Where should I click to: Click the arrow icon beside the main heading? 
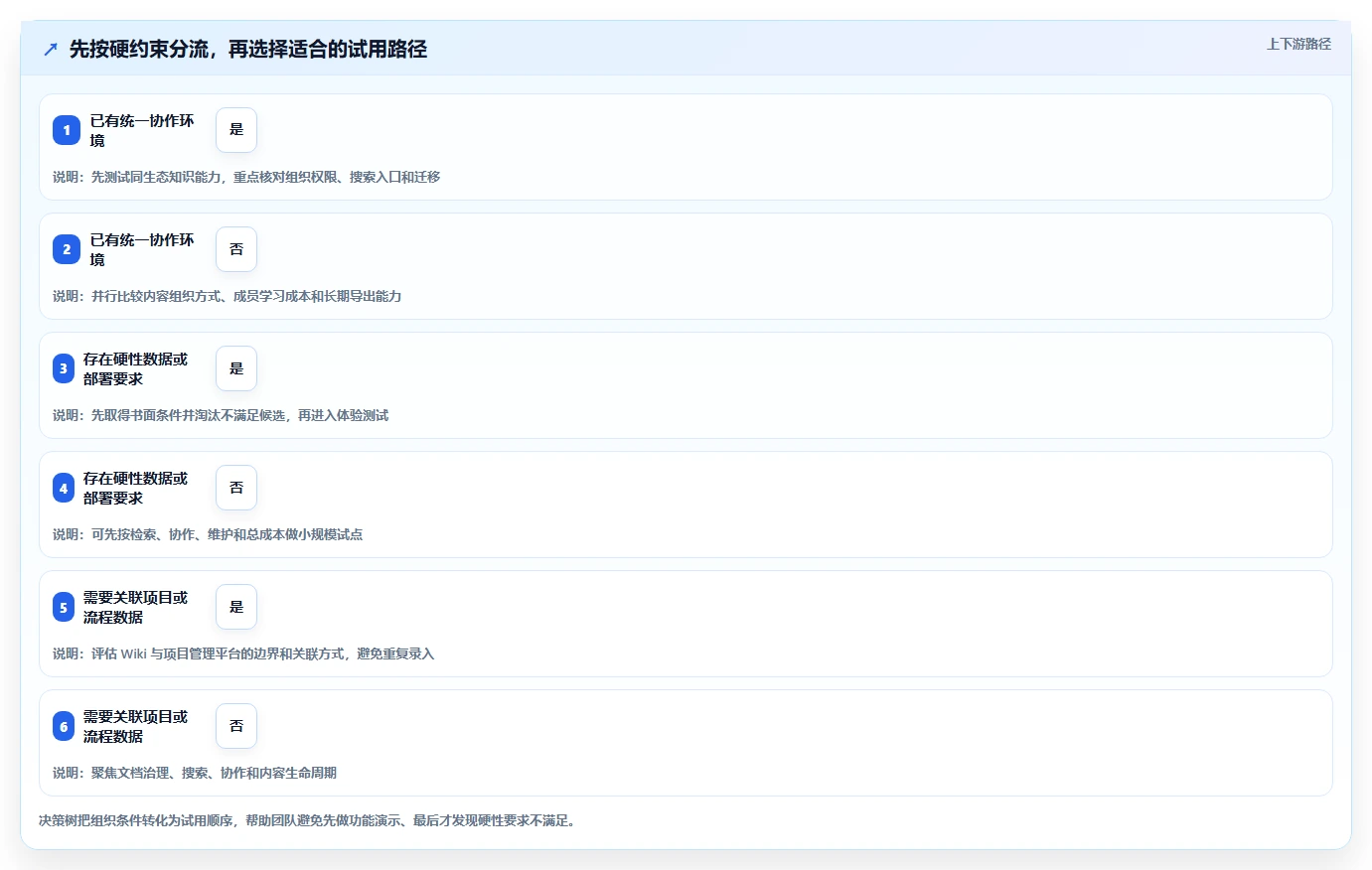[x=51, y=49]
